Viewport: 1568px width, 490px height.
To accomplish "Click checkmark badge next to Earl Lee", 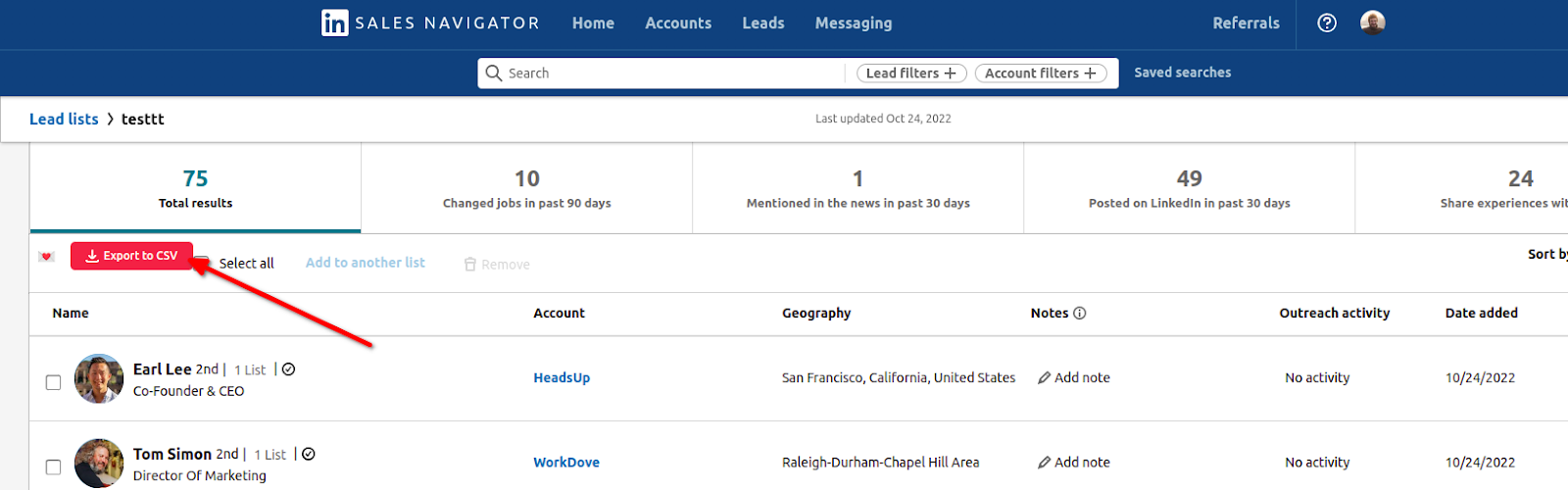I will [x=289, y=369].
